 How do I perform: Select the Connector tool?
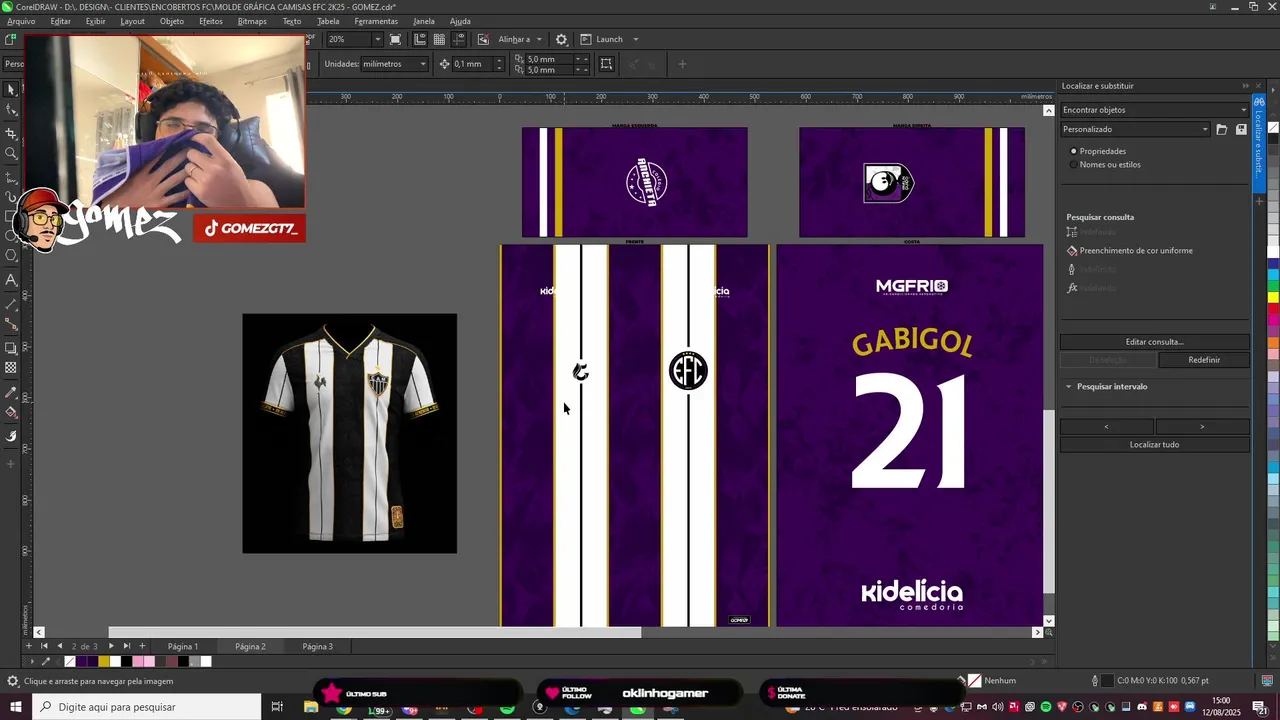(x=11, y=325)
